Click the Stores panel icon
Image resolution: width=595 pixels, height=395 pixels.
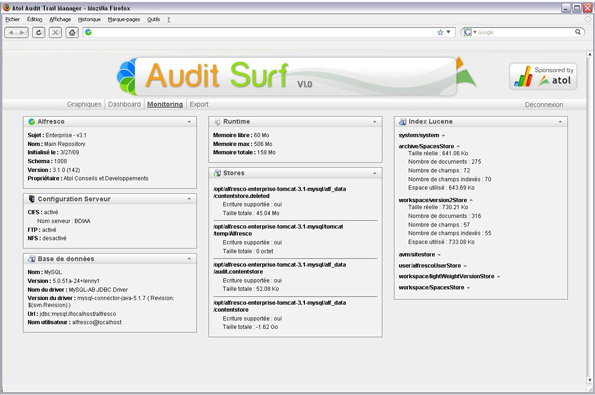[x=217, y=173]
